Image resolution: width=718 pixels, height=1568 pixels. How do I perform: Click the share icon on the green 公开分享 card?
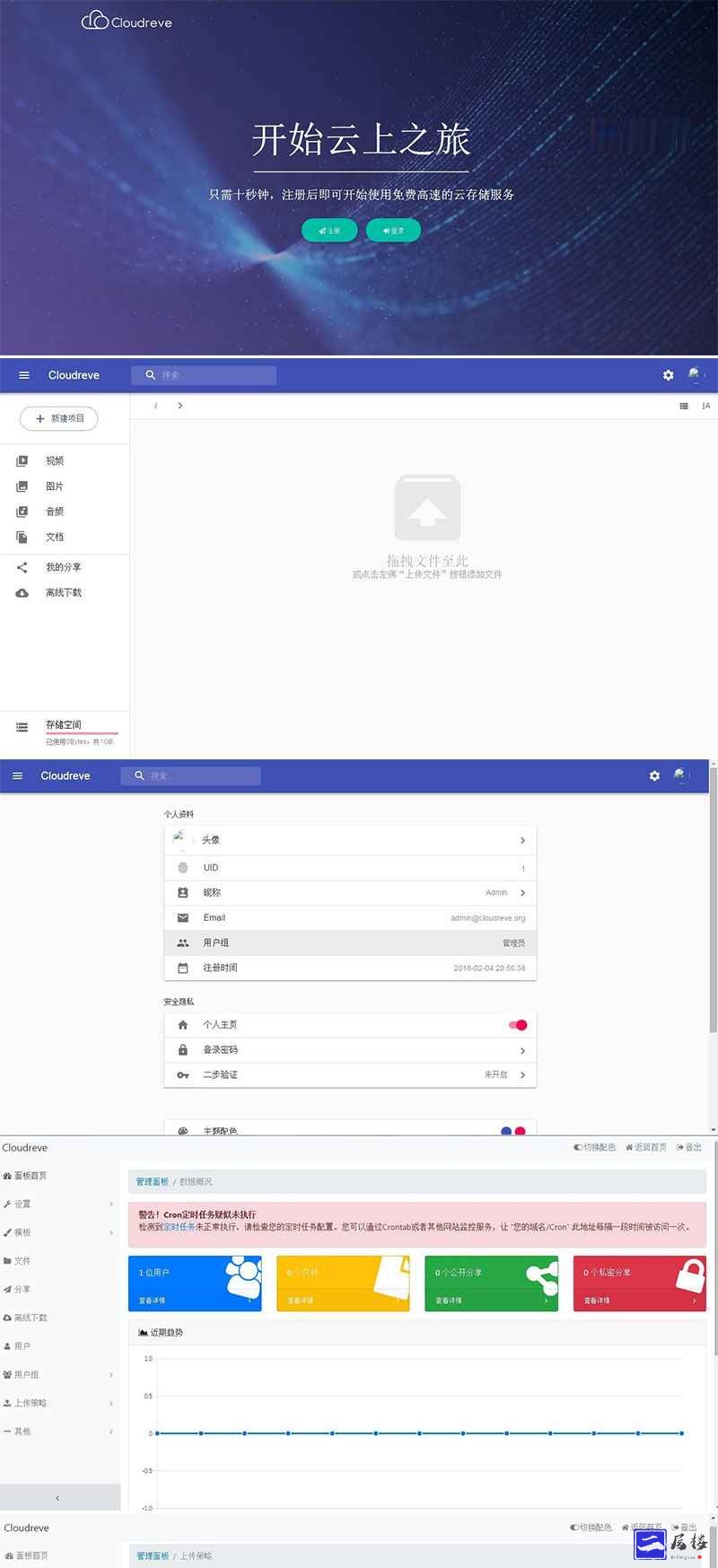(x=542, y=1278)
